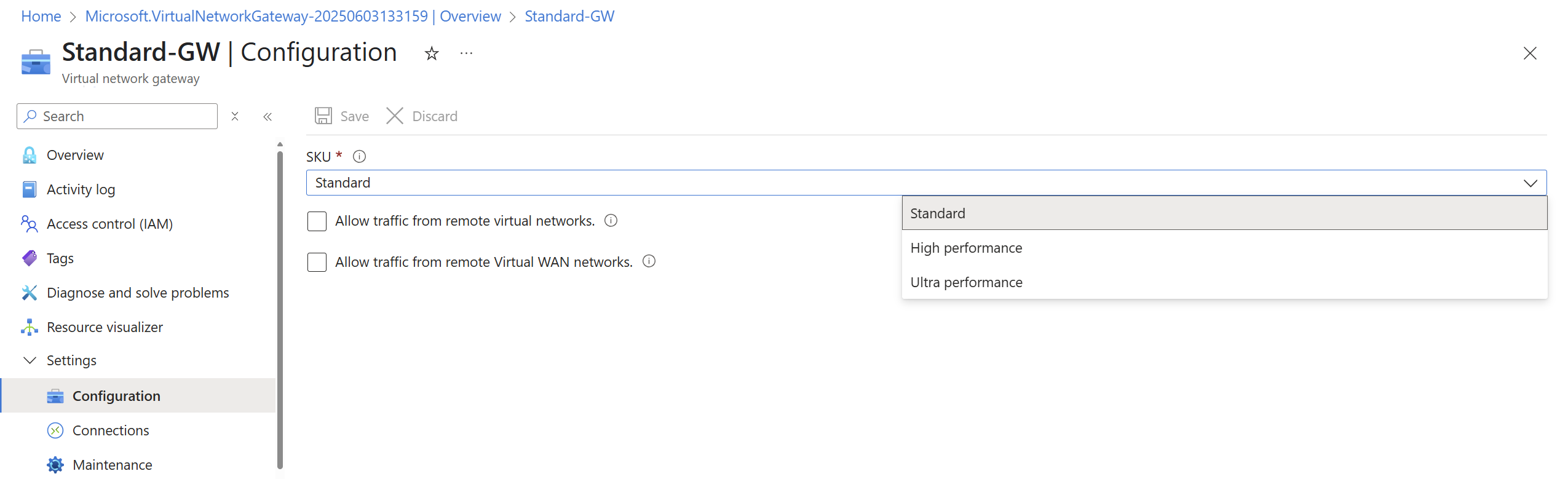
Task: Enable traffic from remote Virtual WAN networks
Action: pos(317,262)
